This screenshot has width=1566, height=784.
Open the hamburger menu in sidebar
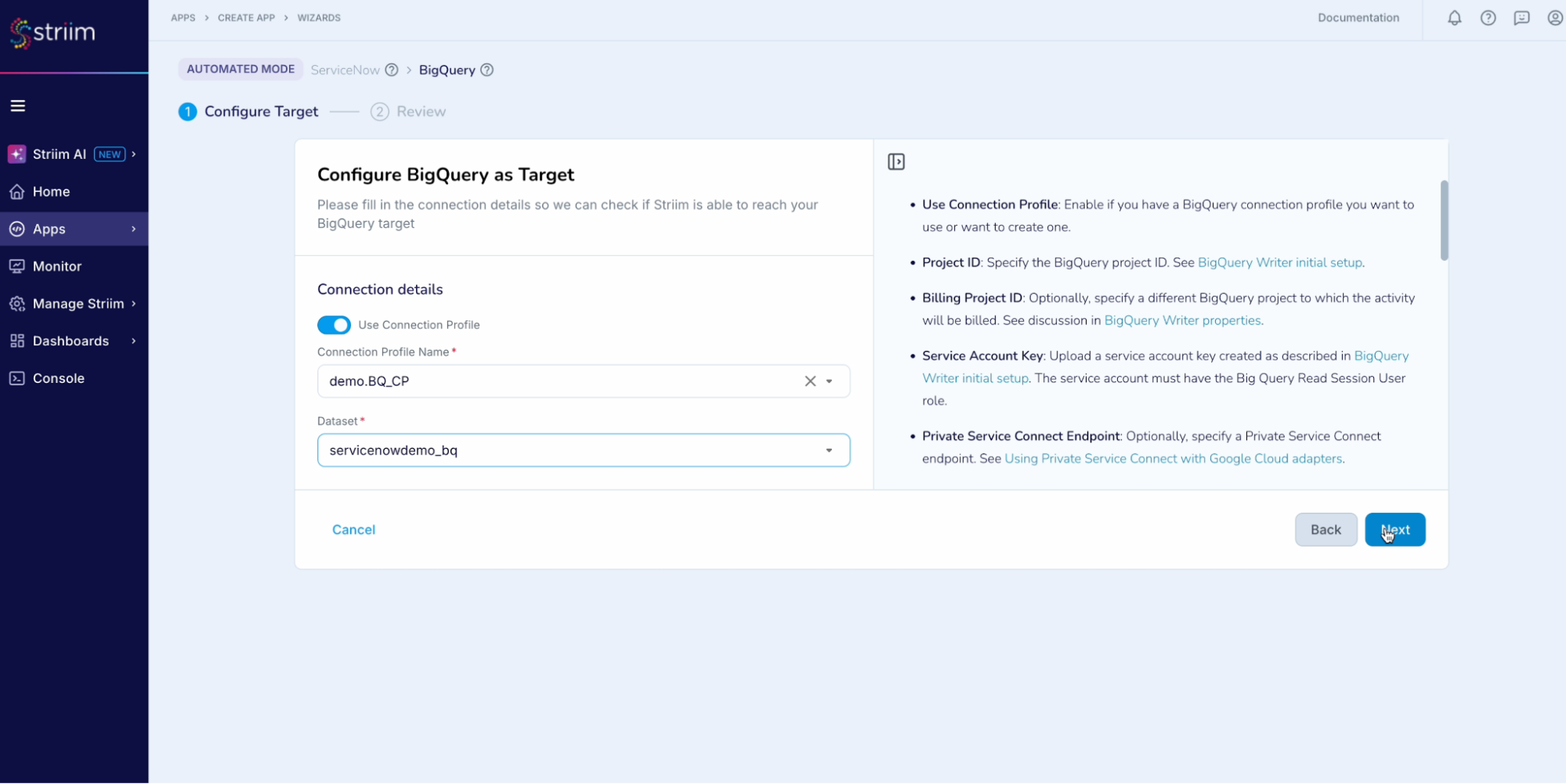point(17,106)
